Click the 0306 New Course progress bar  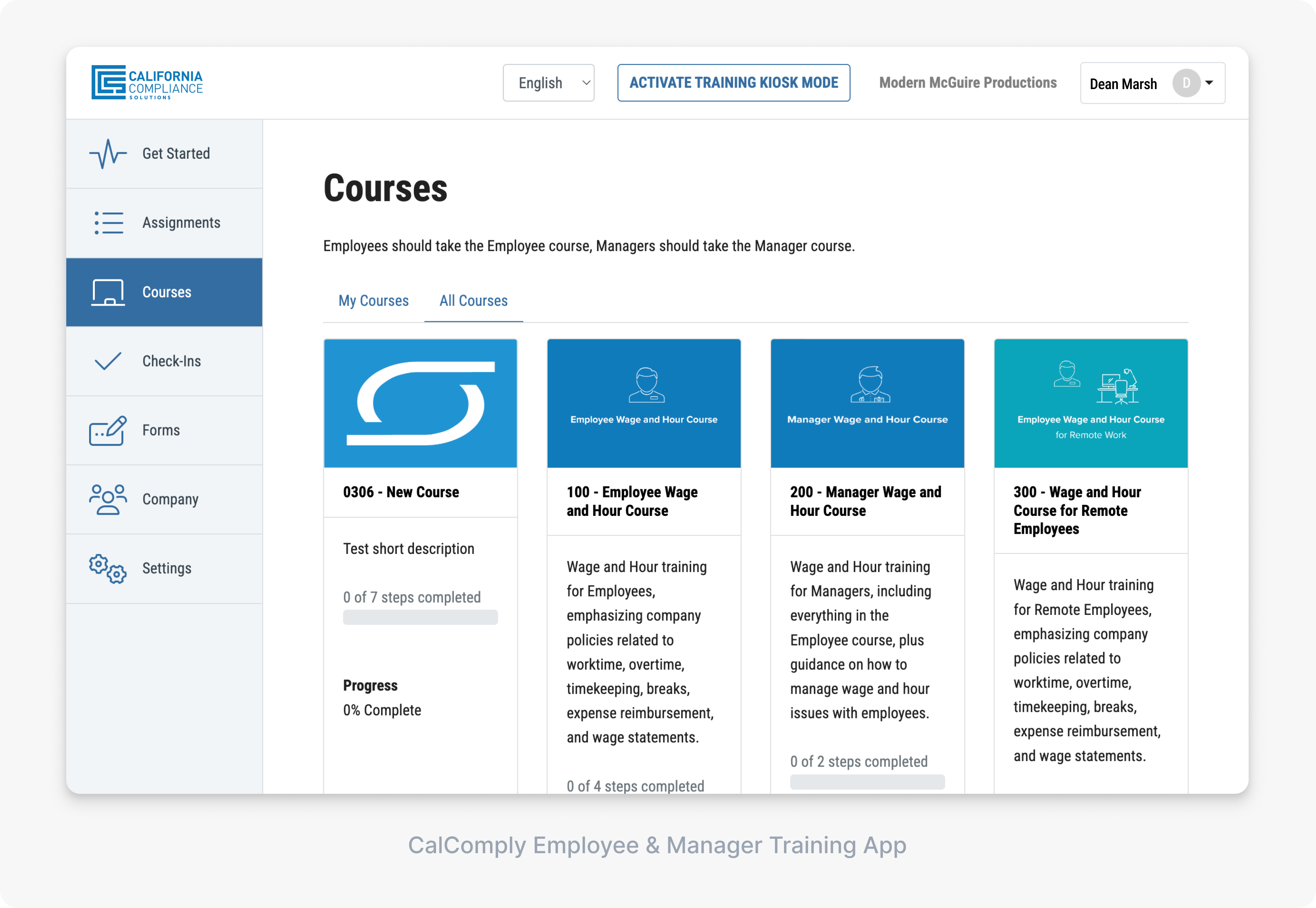[420, 617]
